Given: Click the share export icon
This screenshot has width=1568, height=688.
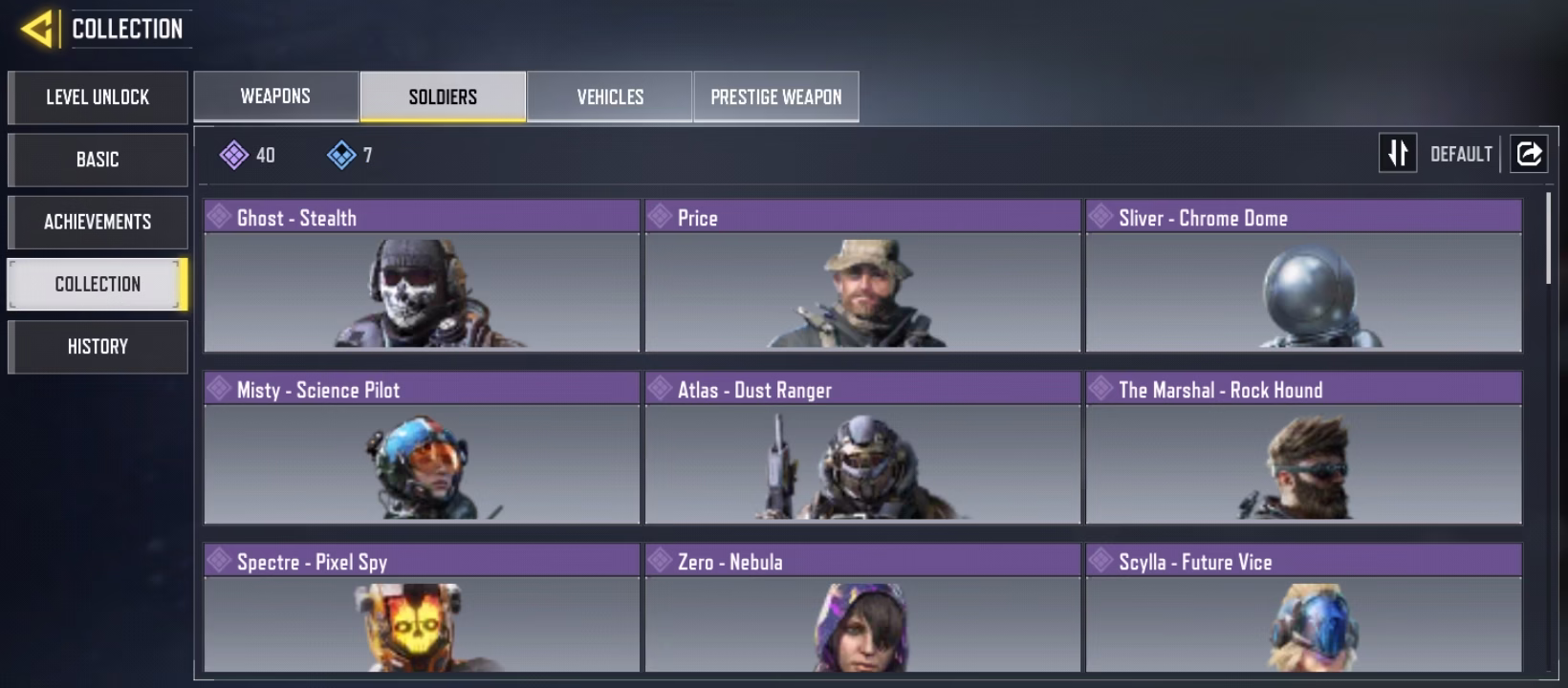Looking at the screenshot, I should click(1529, 153).
